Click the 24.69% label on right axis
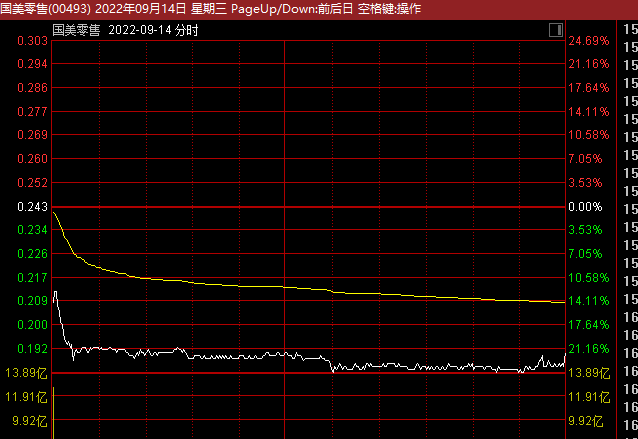Viewport: 638px width, 439px height. 588,41
